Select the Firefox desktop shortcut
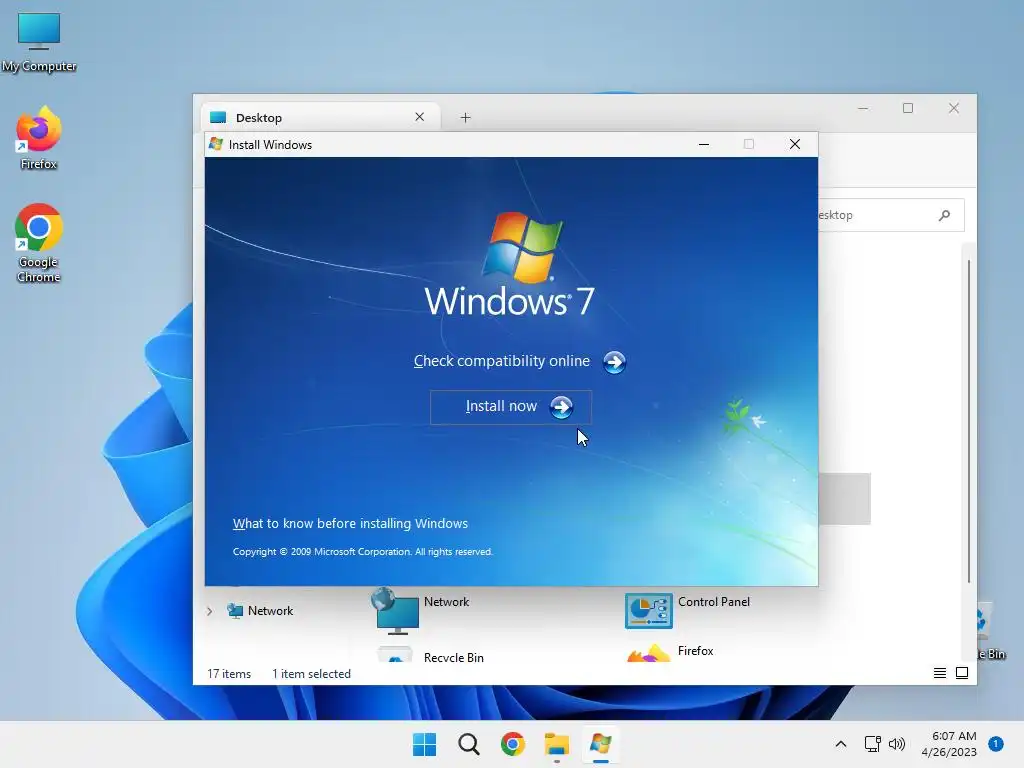This screenshot has height=768, width=1024. [39, 138]
